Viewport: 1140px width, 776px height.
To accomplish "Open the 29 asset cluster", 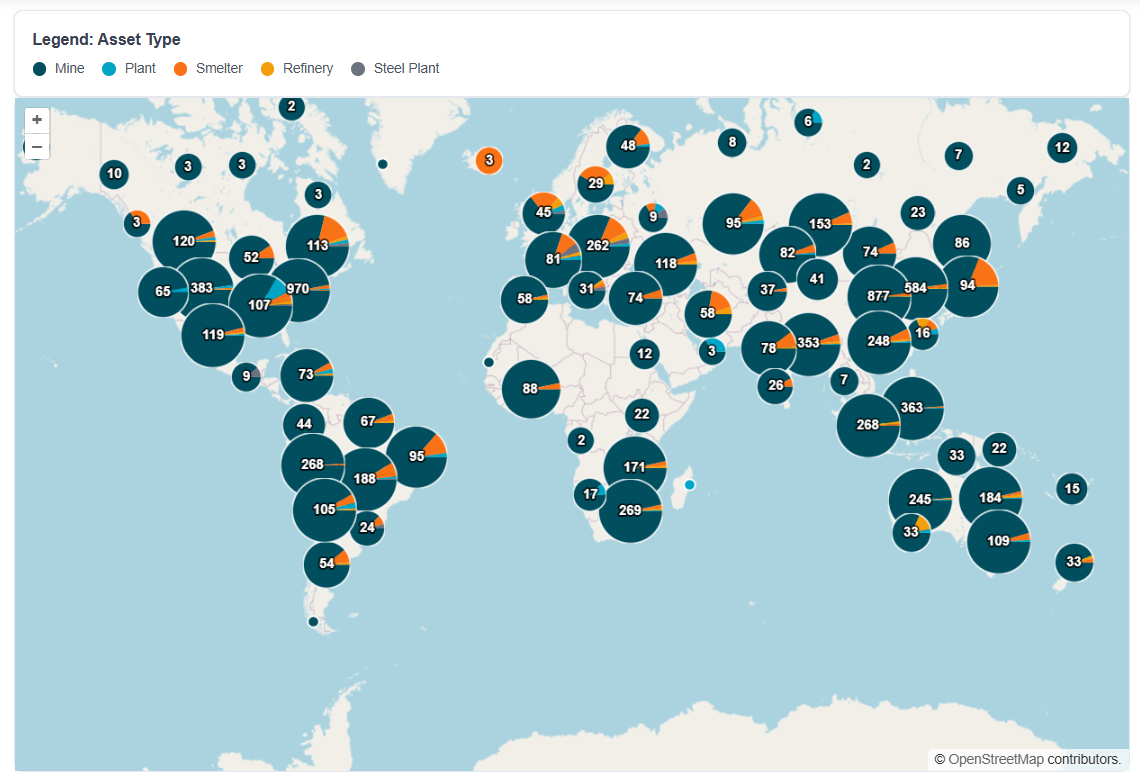I will [x=595, y=184].
